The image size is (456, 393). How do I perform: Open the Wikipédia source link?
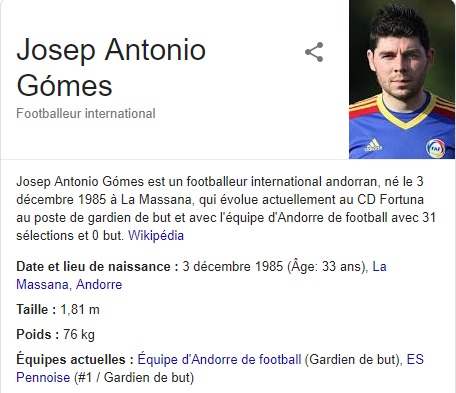tap(156, 235)
